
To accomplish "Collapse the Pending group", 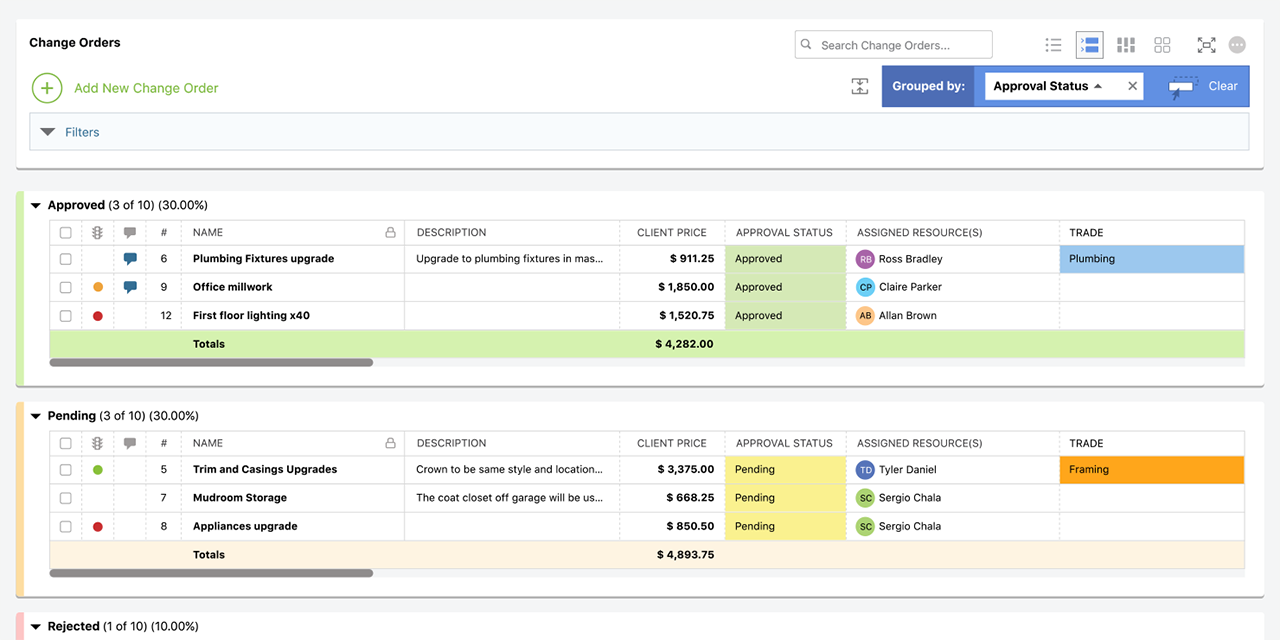I will tap(36, 417).
